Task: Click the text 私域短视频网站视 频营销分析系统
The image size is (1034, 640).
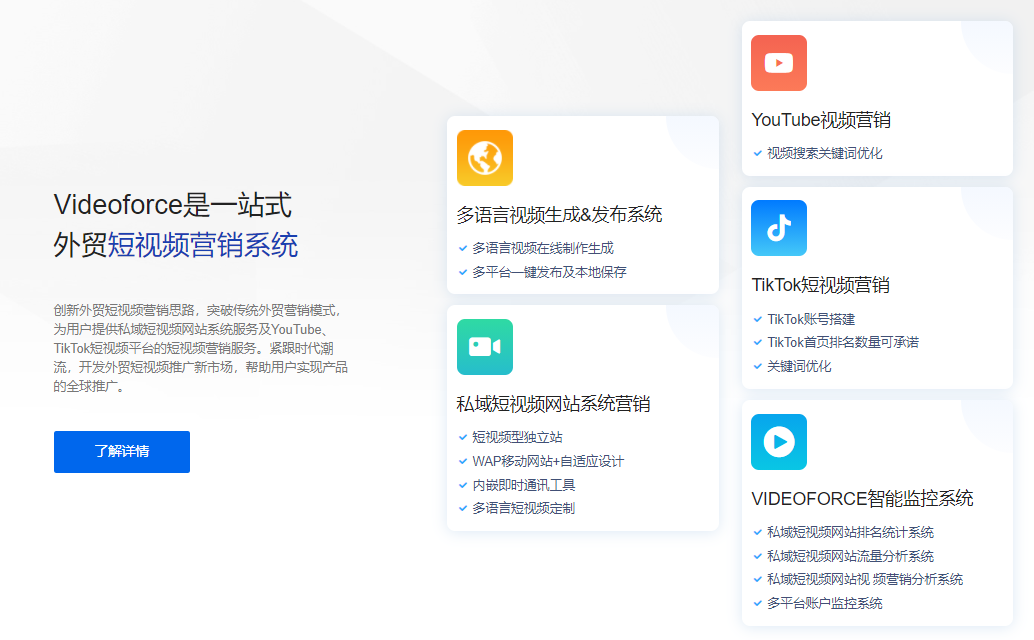Action: point(865,579)
